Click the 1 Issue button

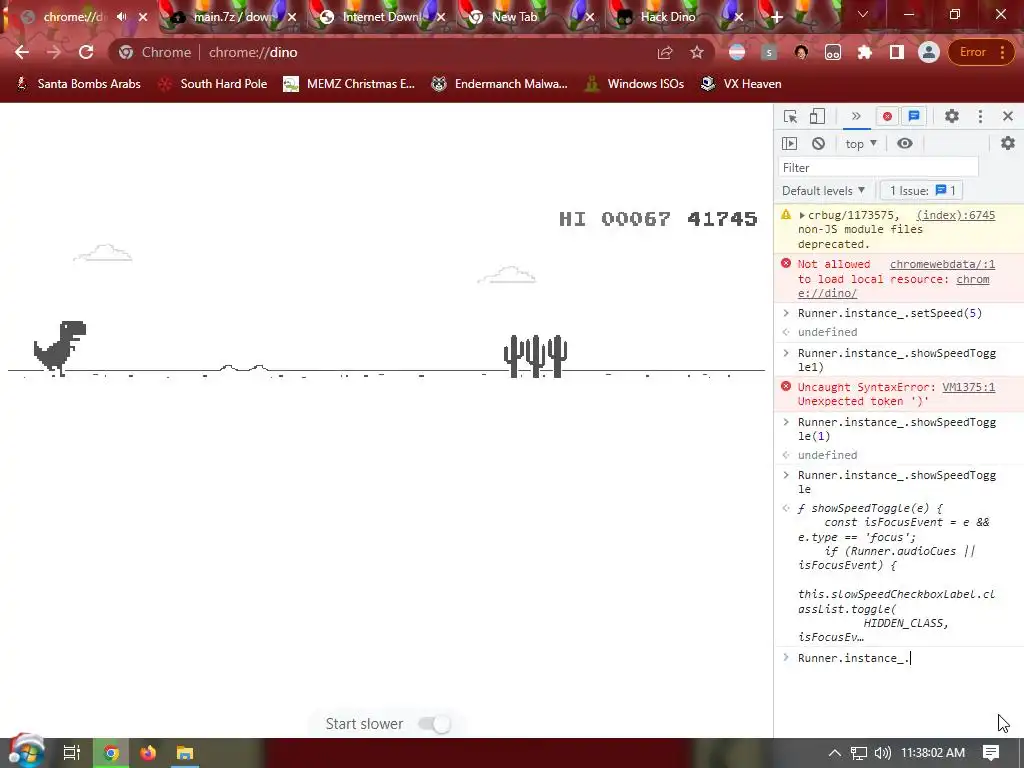[922, 191]
